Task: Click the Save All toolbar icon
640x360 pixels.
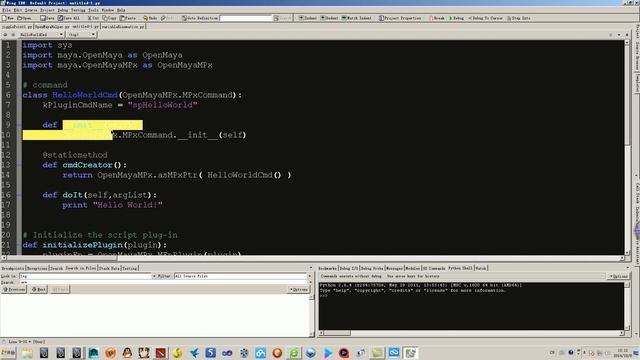Action: (69, 18)
